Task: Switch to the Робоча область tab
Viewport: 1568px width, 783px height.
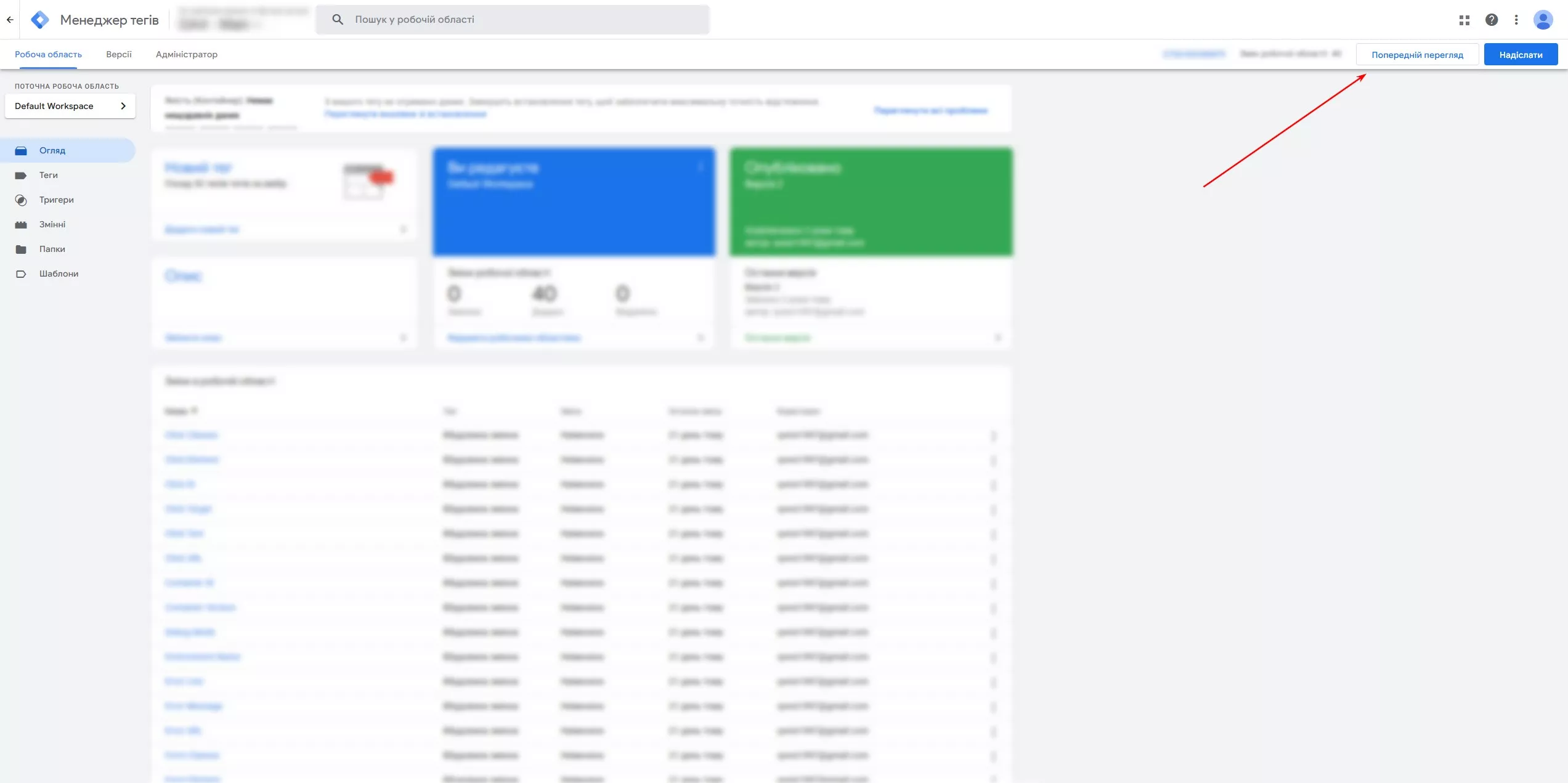Action: (x=48, y=54)
